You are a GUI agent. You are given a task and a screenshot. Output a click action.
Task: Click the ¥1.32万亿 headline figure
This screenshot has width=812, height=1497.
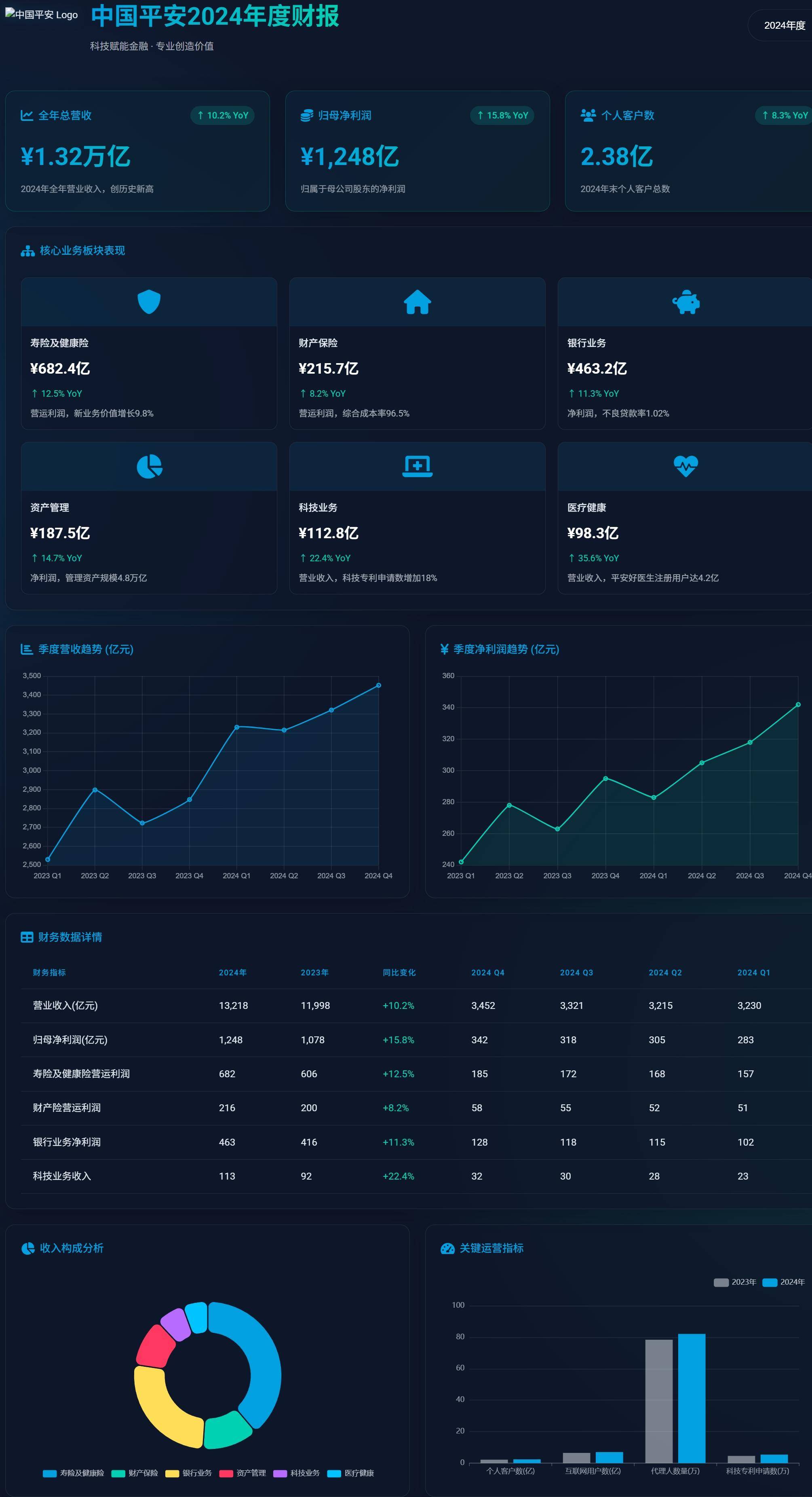click(x=76, y=156)
